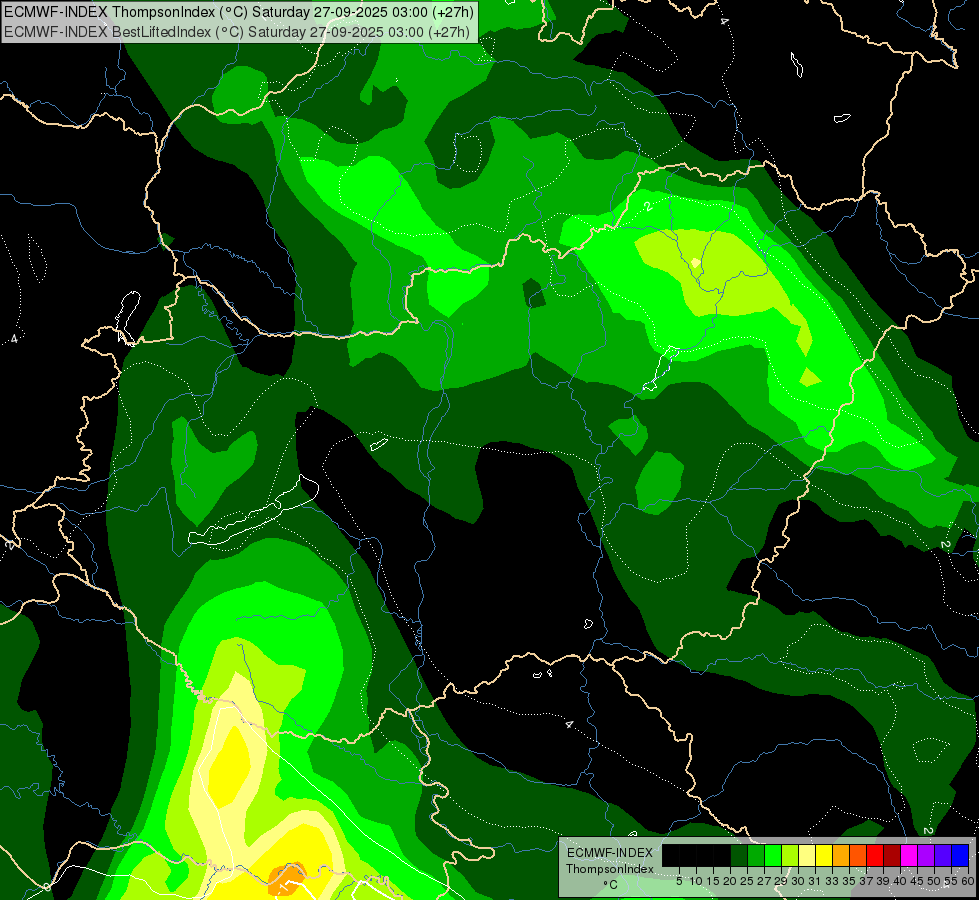The width and height of the screenshot is (979, 900).
Task: Click the bright red 37–39 legend swatch
Action: pyautogui.click(x=874, y=855)
